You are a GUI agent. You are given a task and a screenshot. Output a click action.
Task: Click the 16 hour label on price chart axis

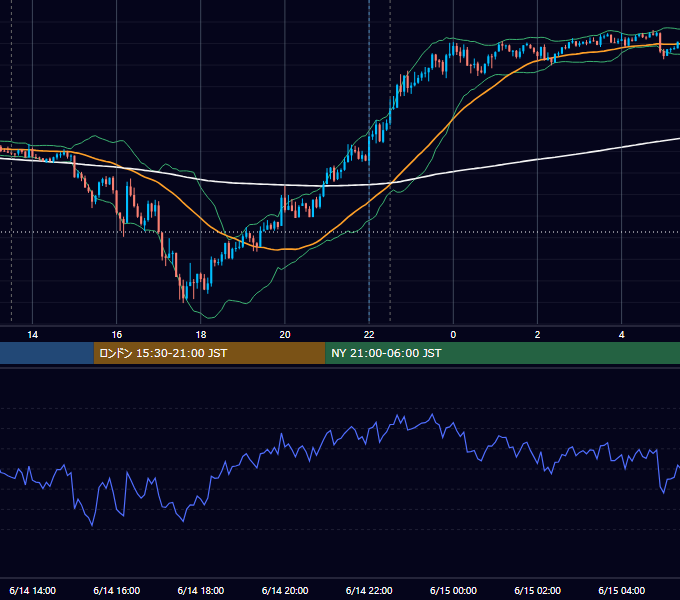pyautogui.click(x=117, y=335)
